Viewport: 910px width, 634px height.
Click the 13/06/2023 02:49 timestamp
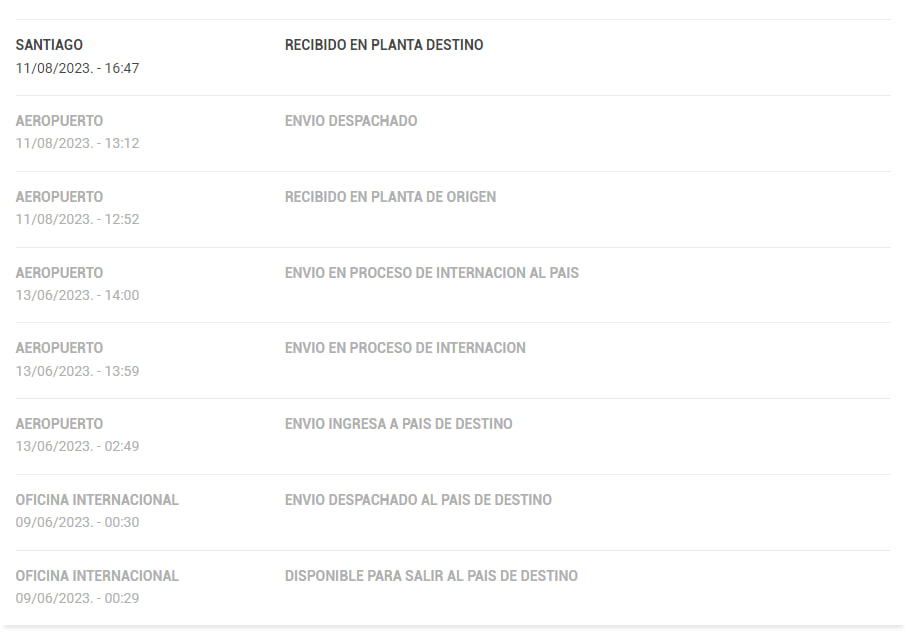click(x=77, y=446)
